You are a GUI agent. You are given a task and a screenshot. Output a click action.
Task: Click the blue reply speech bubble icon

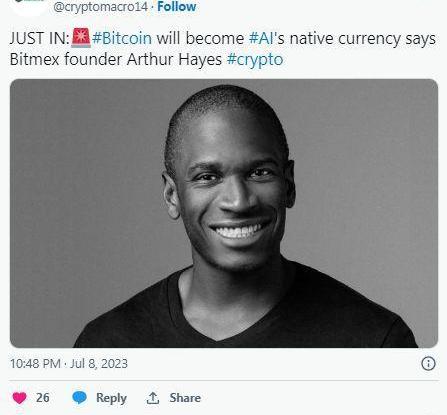(x=79, y=398)
